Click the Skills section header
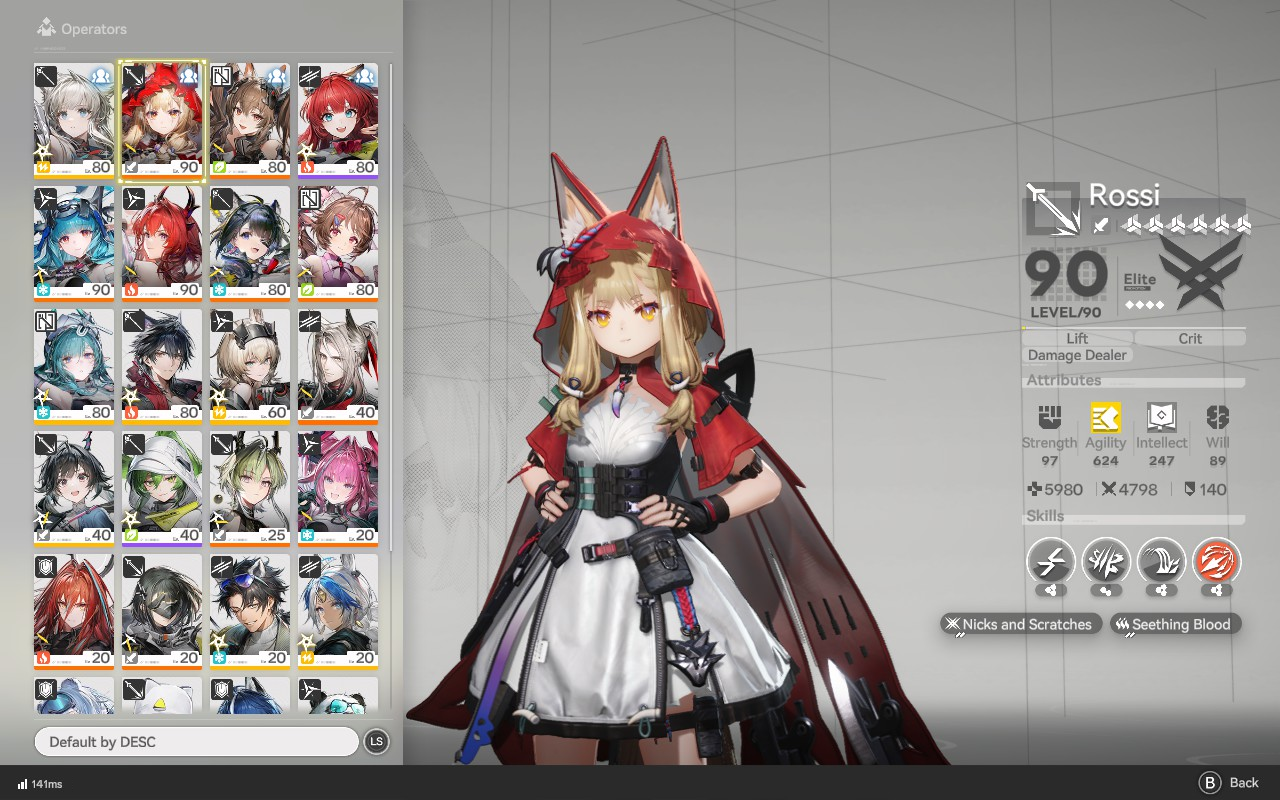The image size is (1280, 800). pyautogui.click(x=1045, y=516)
